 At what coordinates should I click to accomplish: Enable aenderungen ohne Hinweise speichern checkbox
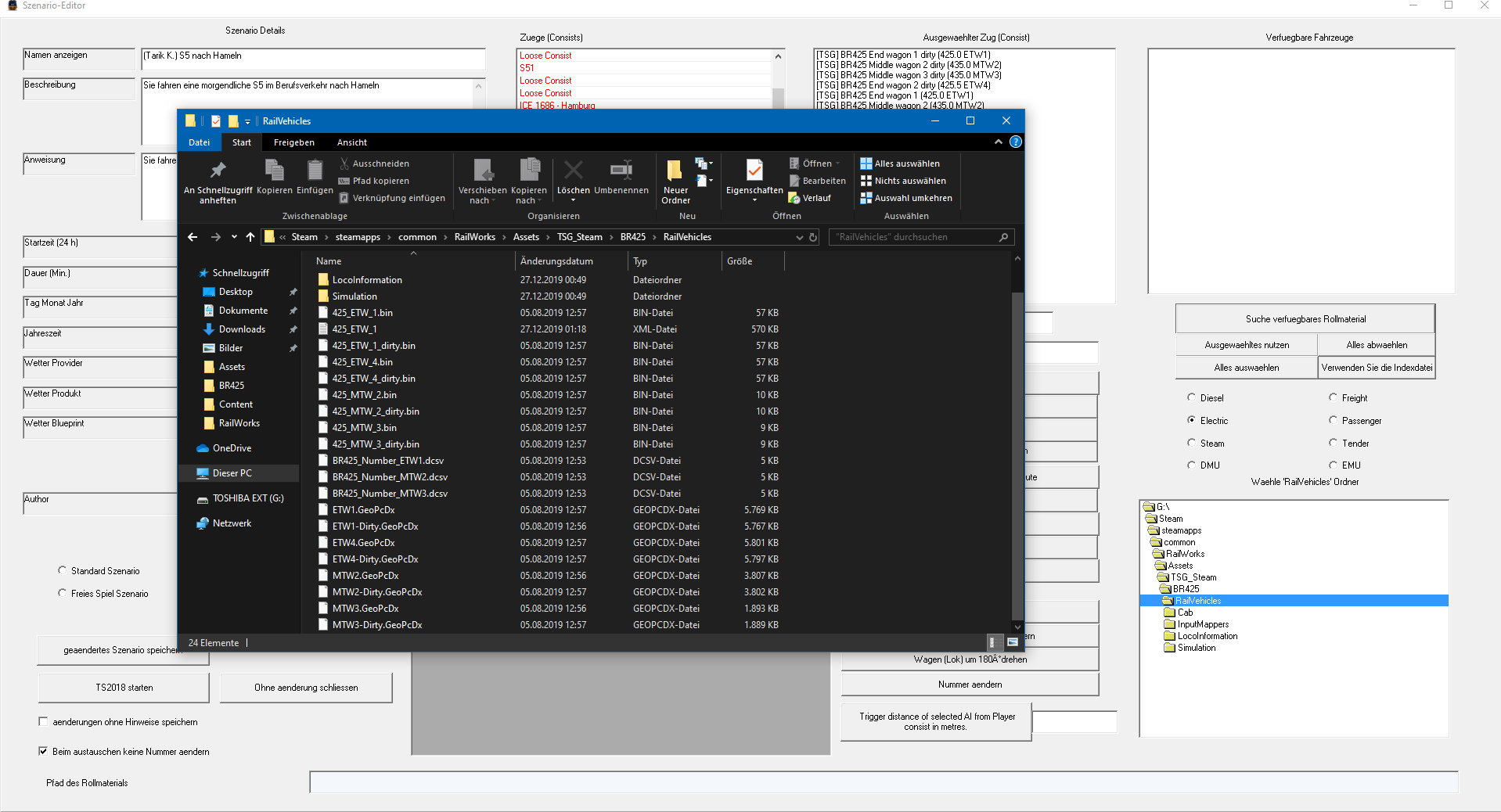44,721
